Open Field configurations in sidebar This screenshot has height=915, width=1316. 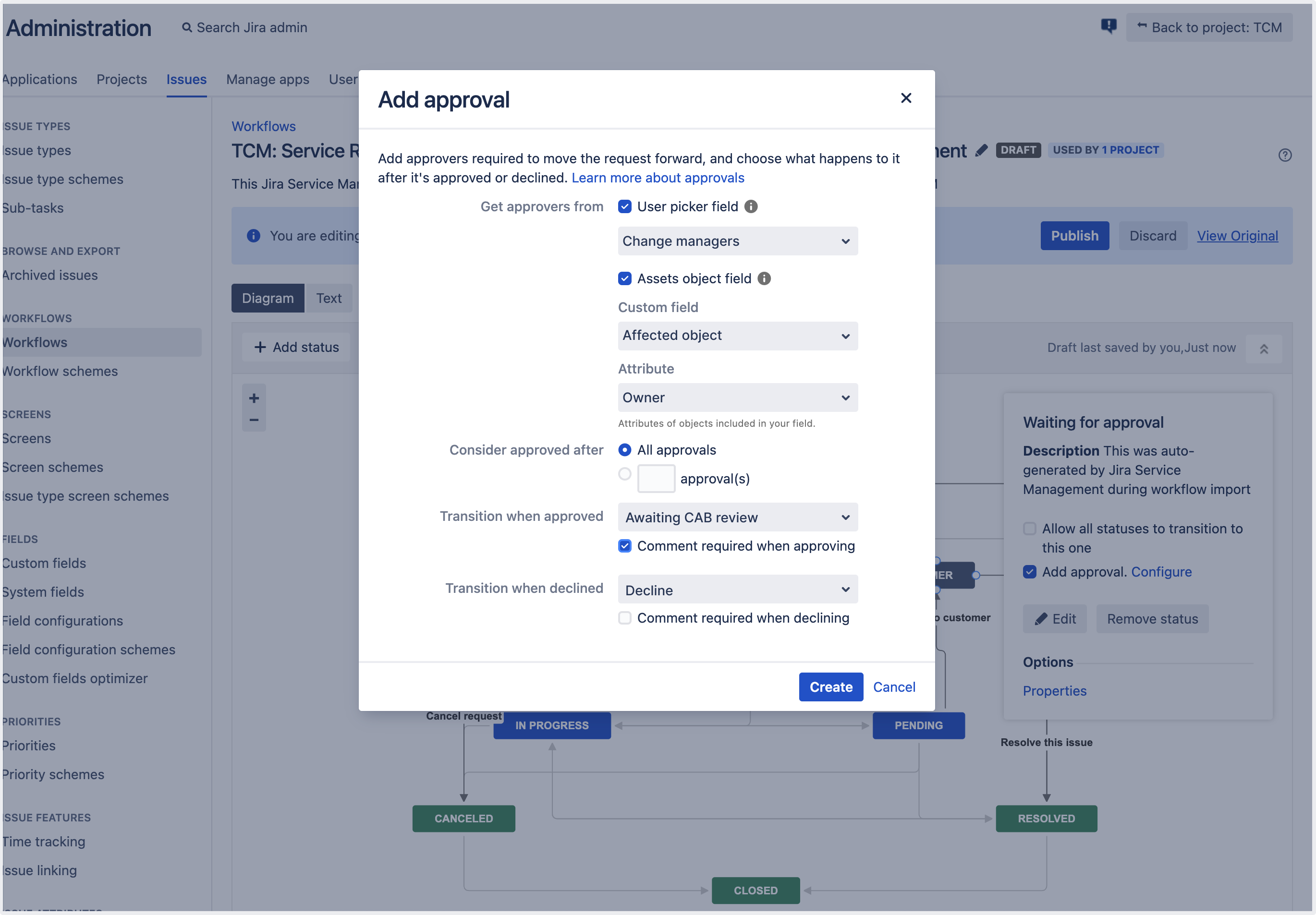click(62, 621)
